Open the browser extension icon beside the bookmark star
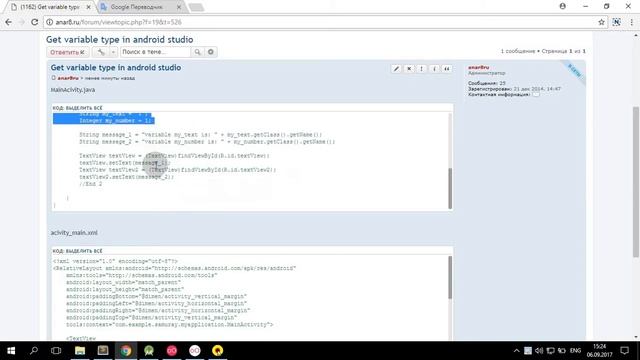The image size is (640, 360). (x=616, y=22)
